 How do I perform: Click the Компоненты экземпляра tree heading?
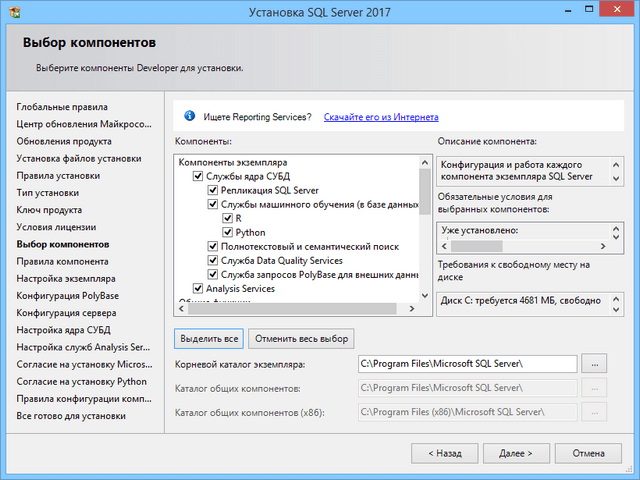[x=233, y=162]
